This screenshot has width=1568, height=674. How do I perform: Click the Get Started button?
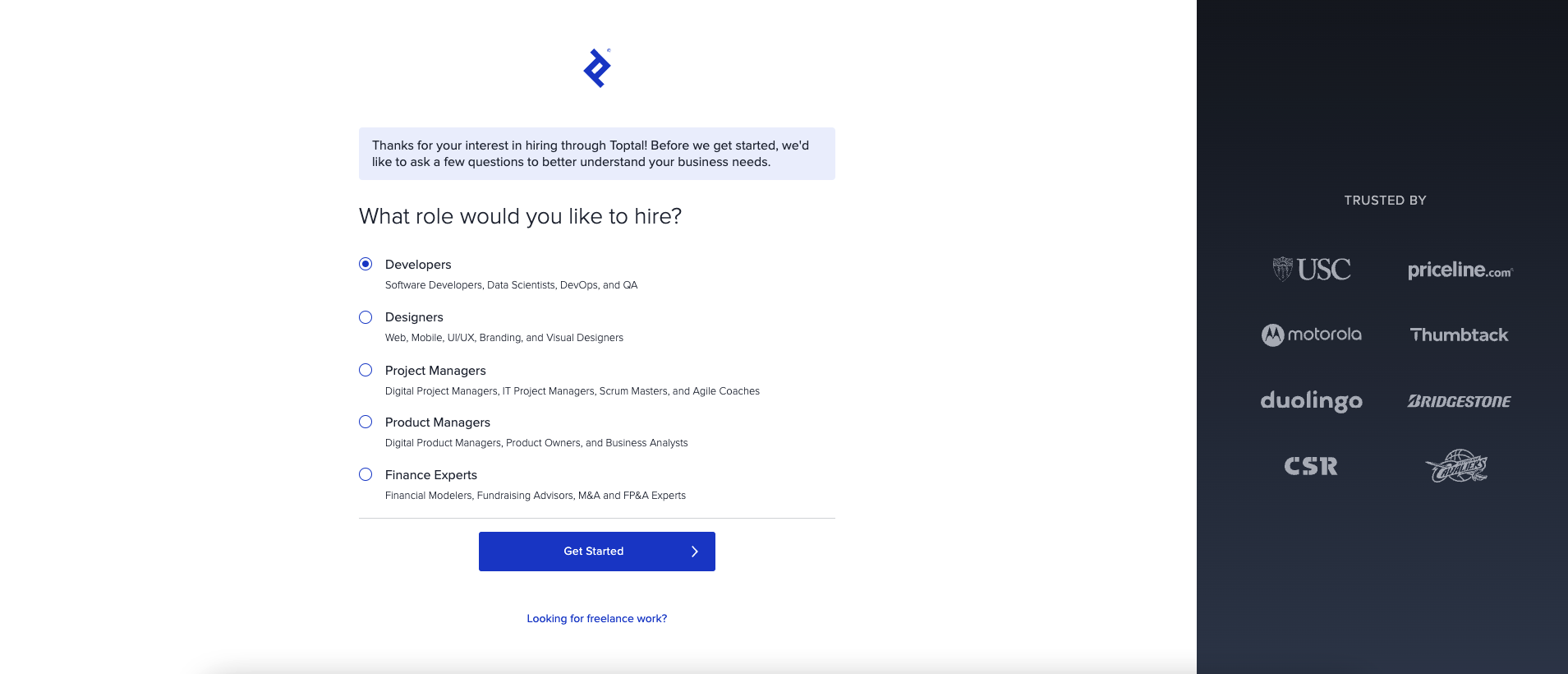pyautogui.click(x=597, y=552)
